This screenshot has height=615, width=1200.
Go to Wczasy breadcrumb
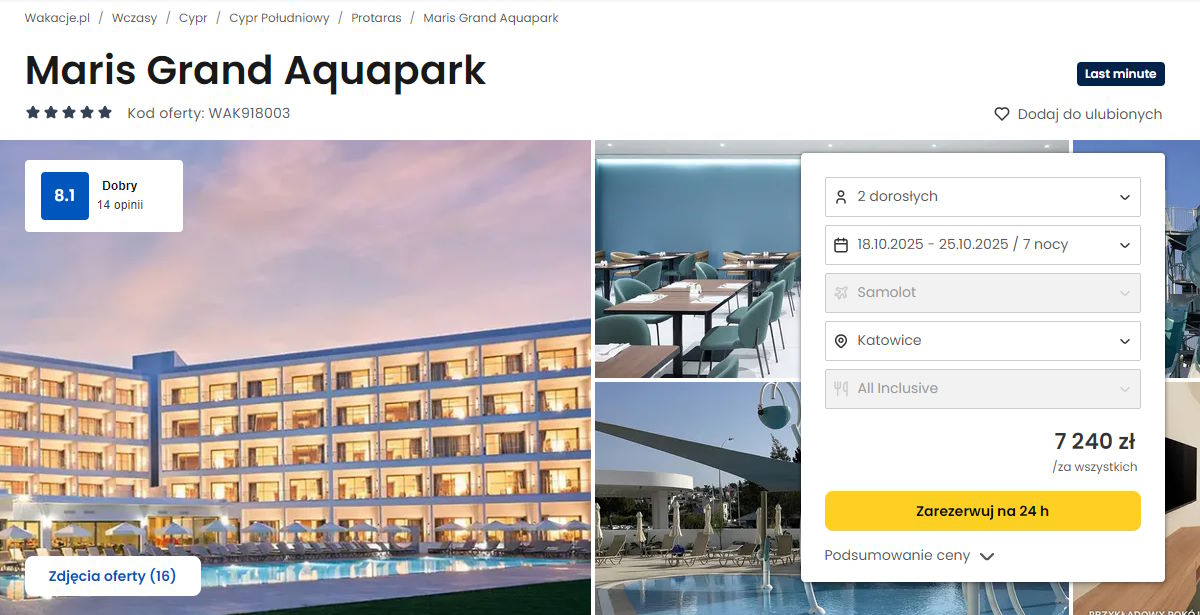[134, 18]
